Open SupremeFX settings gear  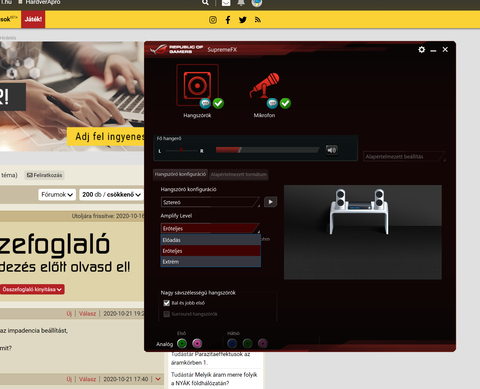pos(422,50)
